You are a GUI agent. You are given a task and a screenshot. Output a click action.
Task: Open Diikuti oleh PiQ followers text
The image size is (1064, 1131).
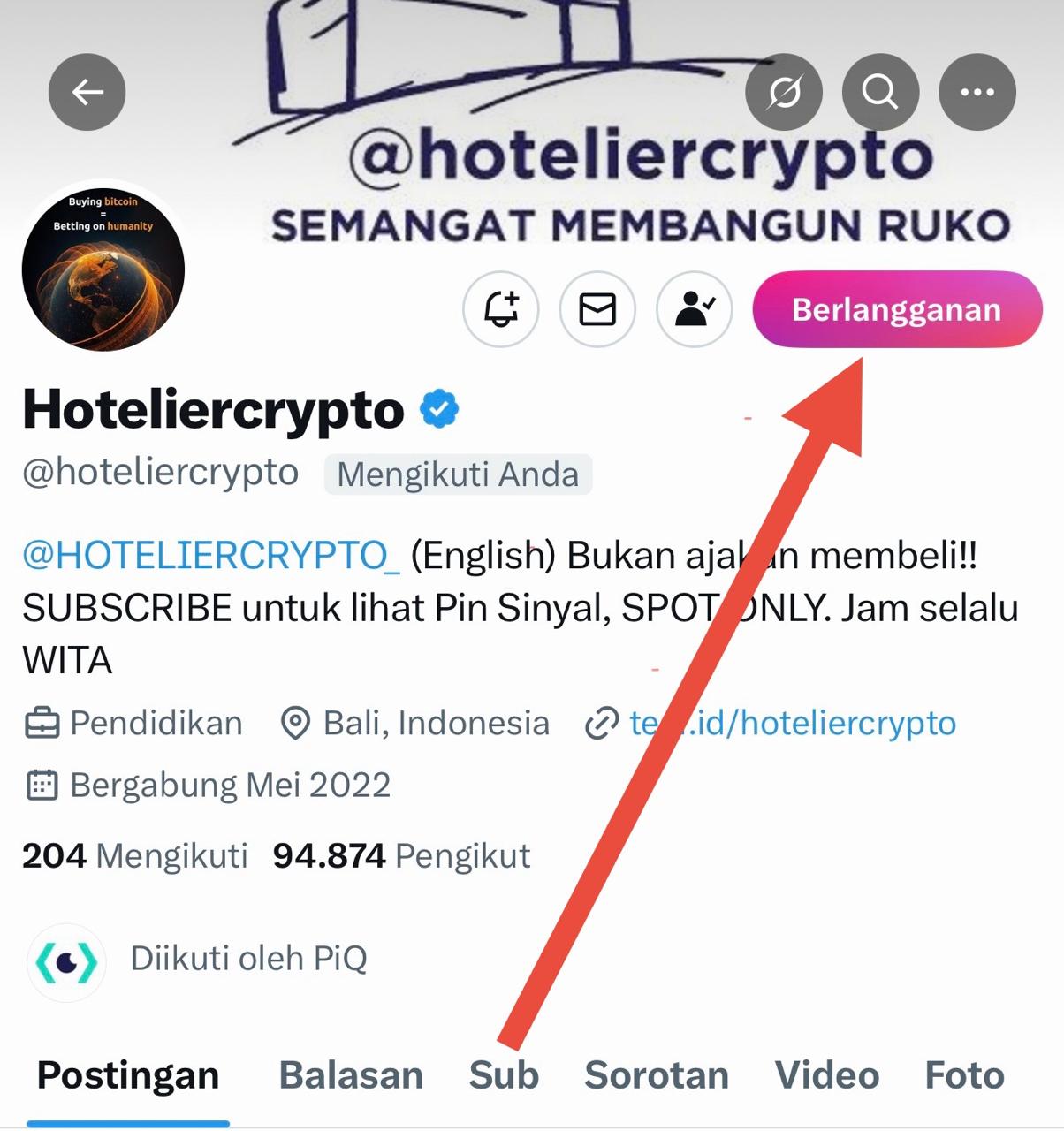248,959
